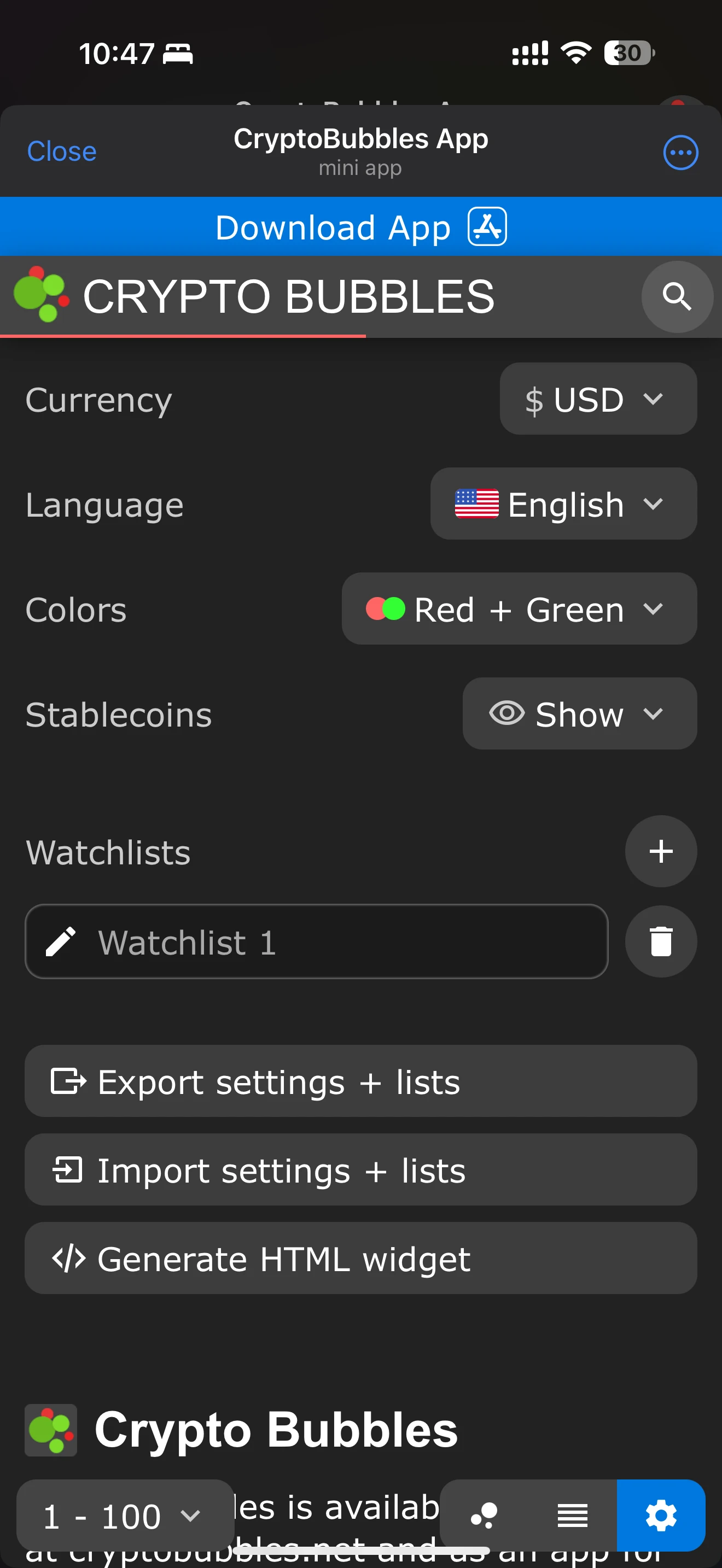
Task: Open the Colors Red + Green dropdown
Action: click(519, 609)
